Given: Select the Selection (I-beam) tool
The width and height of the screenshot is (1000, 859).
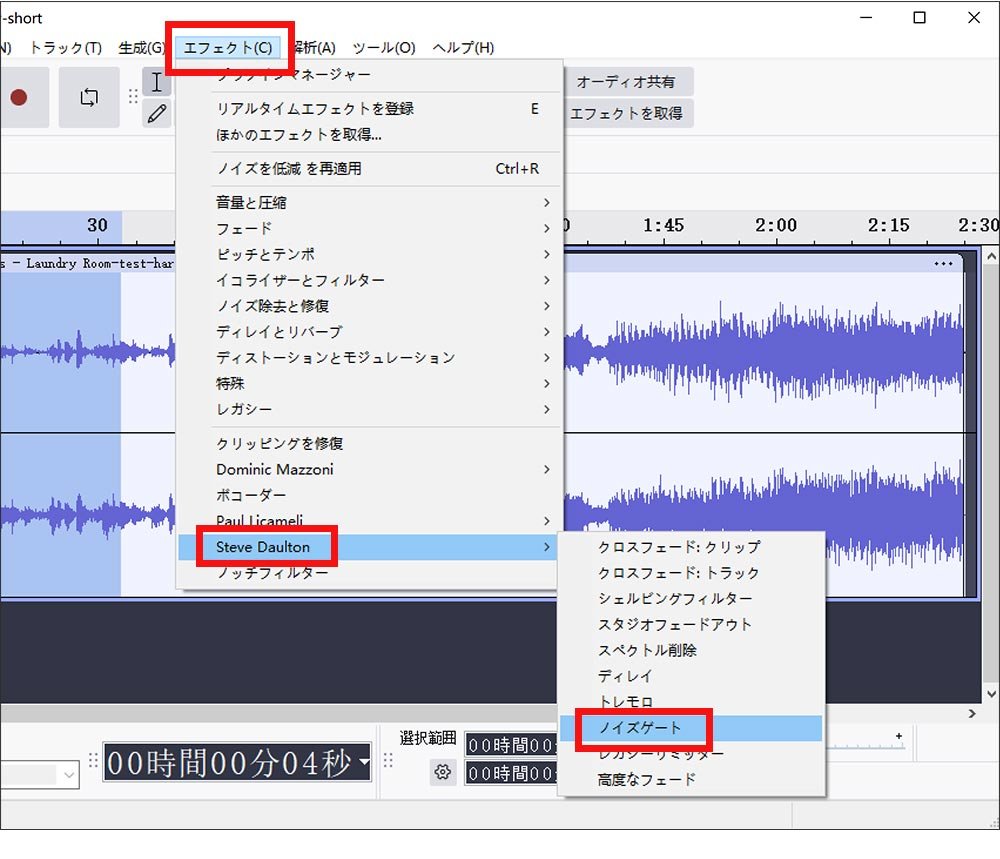Looking at the screenshot, I should pos(157,83).
